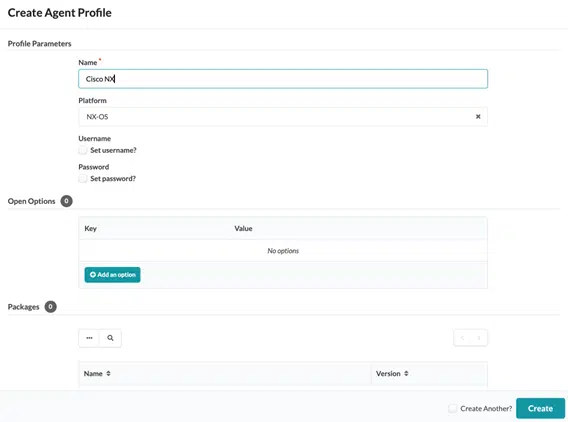Clear the NX-OS platform selection

478,117
